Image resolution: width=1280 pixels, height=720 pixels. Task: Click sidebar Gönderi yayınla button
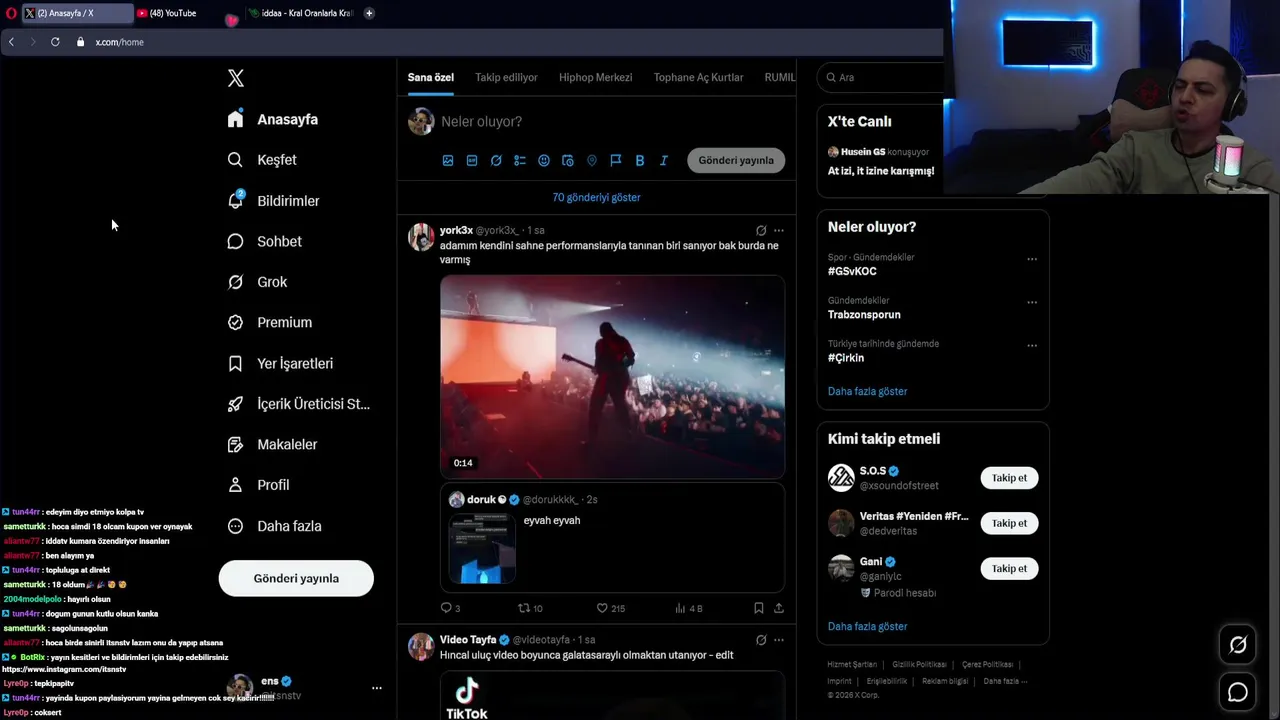point(296,578)
